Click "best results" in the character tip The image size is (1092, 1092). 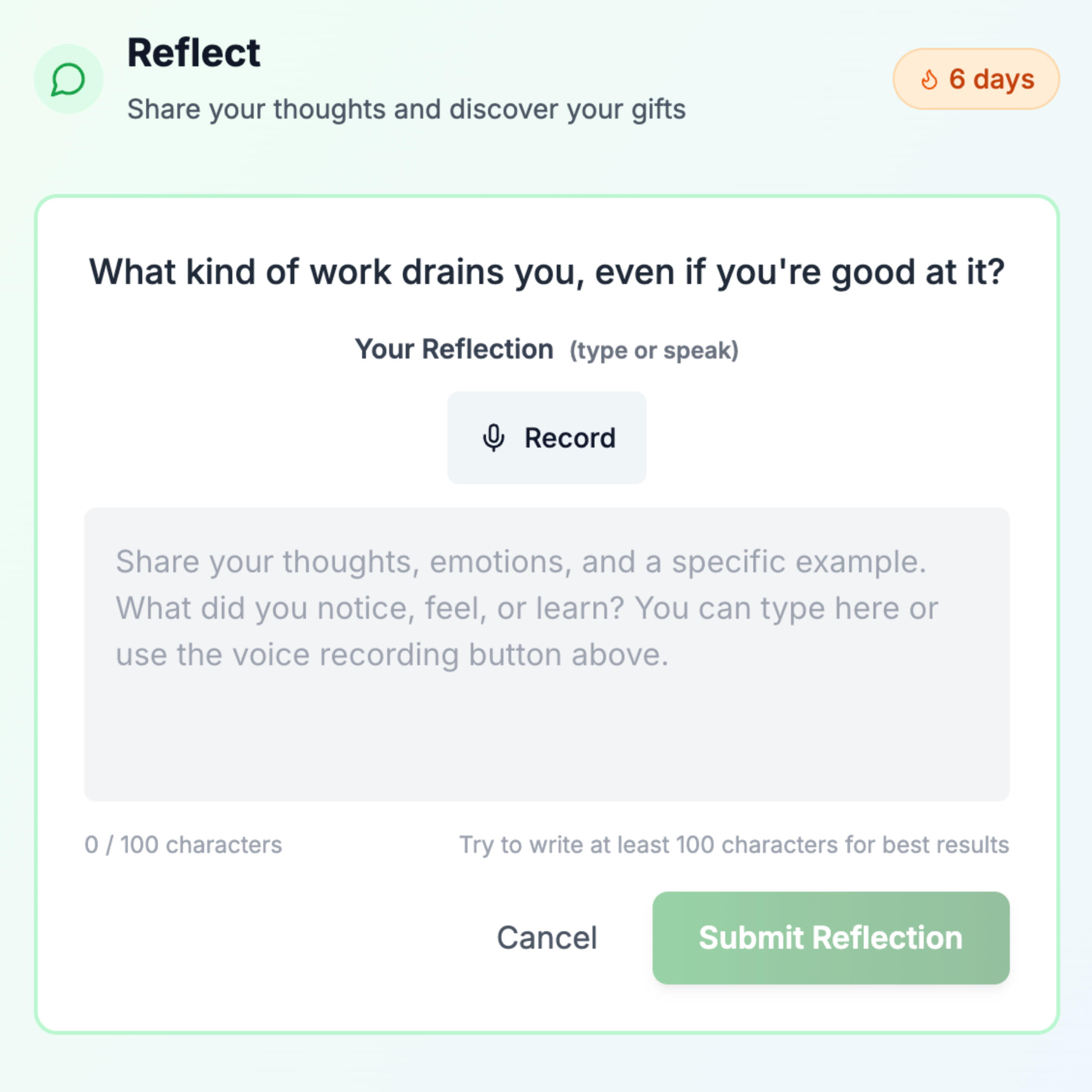(945, 845)
